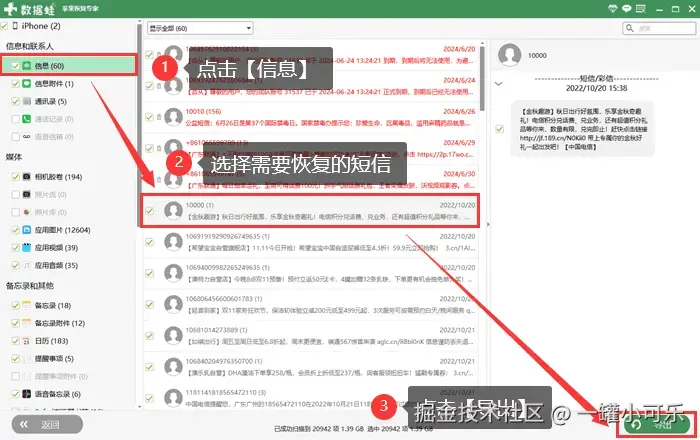Image resolution: width=700 pixels, height=440 pixels.
Task: Click the 照片库 (0) colorful photos icon
Action: click(27, 212)
